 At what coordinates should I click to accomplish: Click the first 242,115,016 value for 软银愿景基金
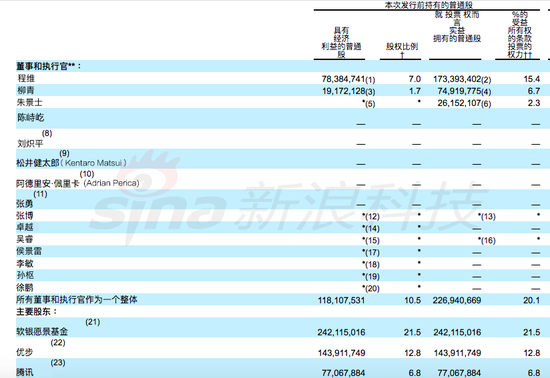(341, 332)
